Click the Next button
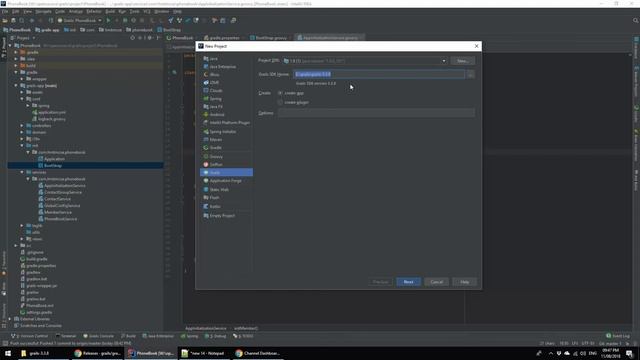640x360 pixels. point(408,282)
